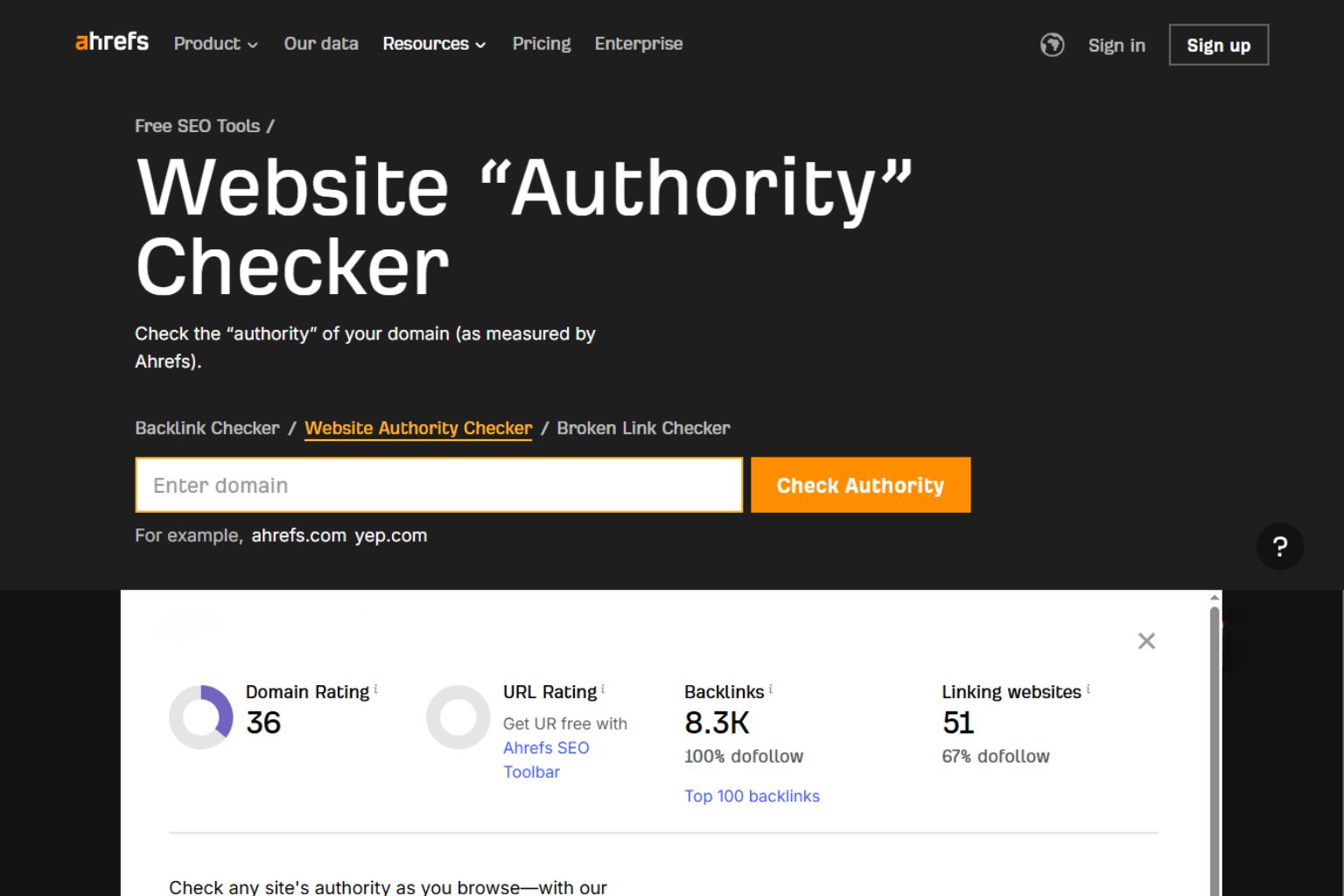Screen dimensions: 1344x896
Task: Expand the Resources dropdown menu
Action: [433, 44]
